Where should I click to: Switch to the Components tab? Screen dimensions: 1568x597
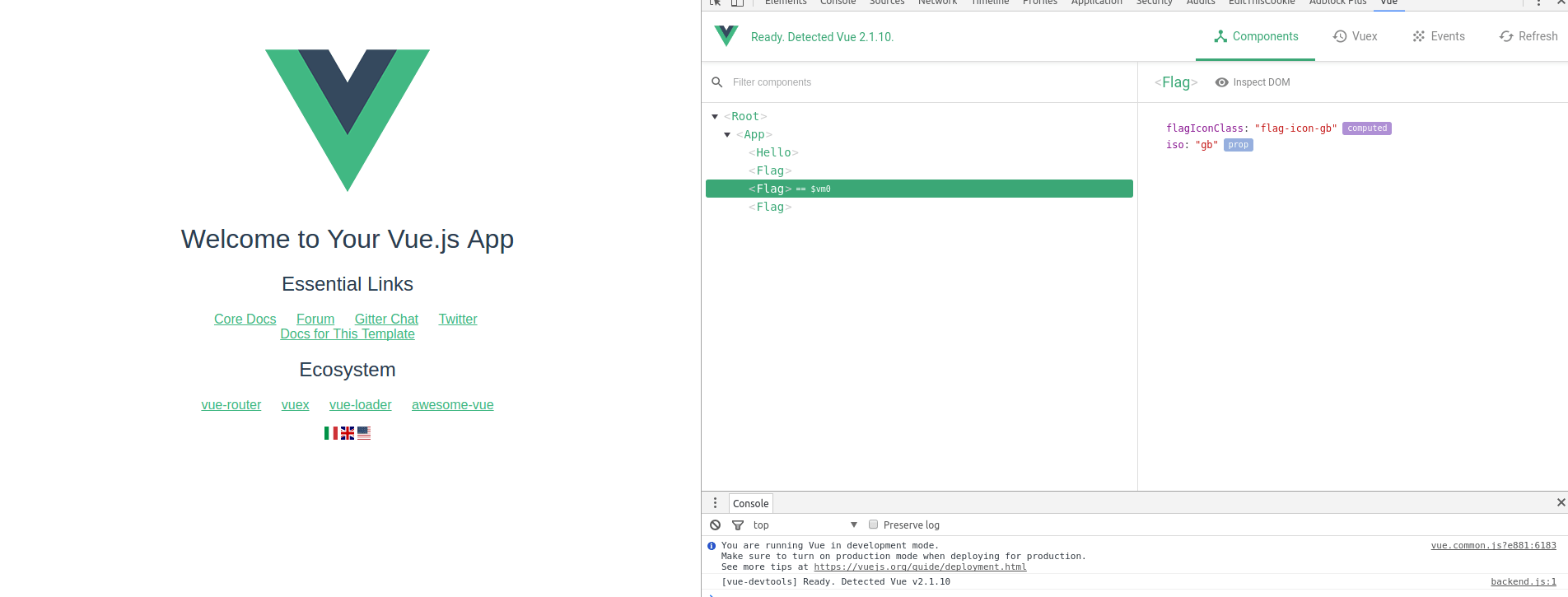tap(1255, 36)
